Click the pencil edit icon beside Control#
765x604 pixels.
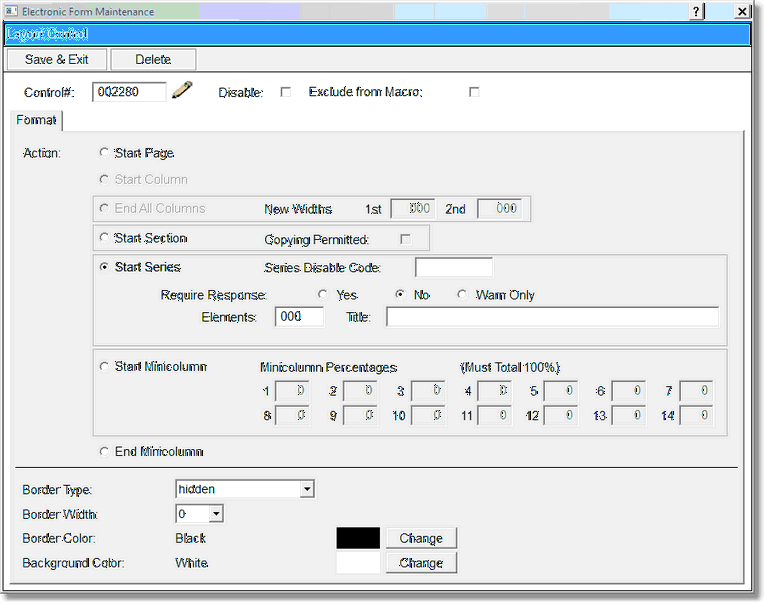[x=182, y=90]
